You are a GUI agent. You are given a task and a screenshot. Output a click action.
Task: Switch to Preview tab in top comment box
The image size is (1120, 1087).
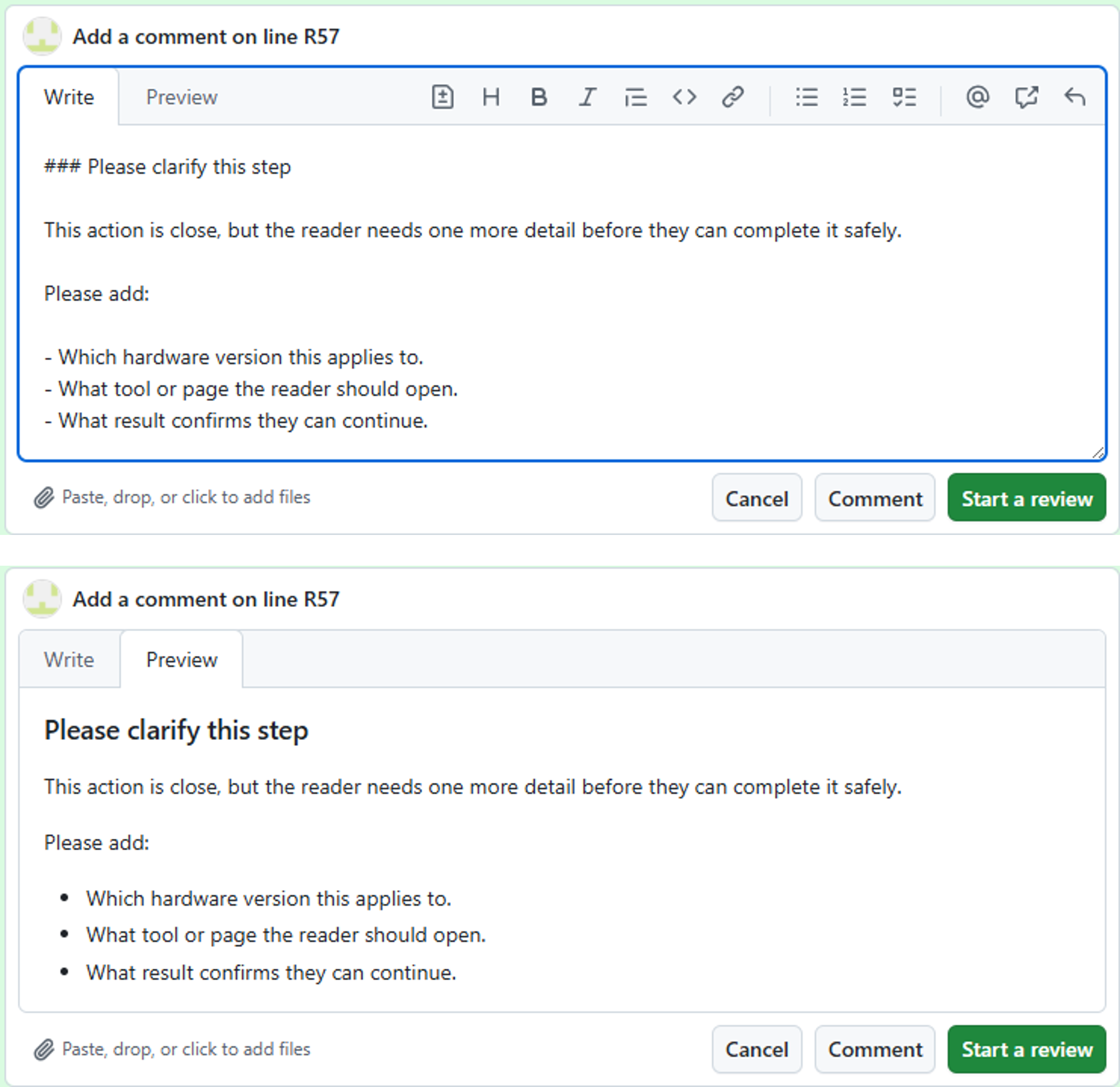tap(182, 97)
